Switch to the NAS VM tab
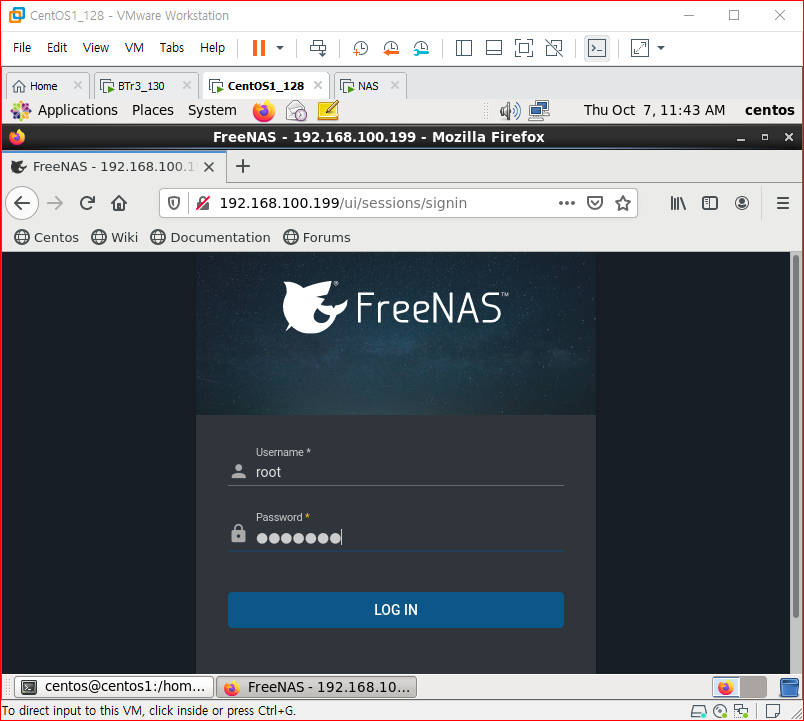The width and height of the screenshot is (804, 721). pos(368,86)
